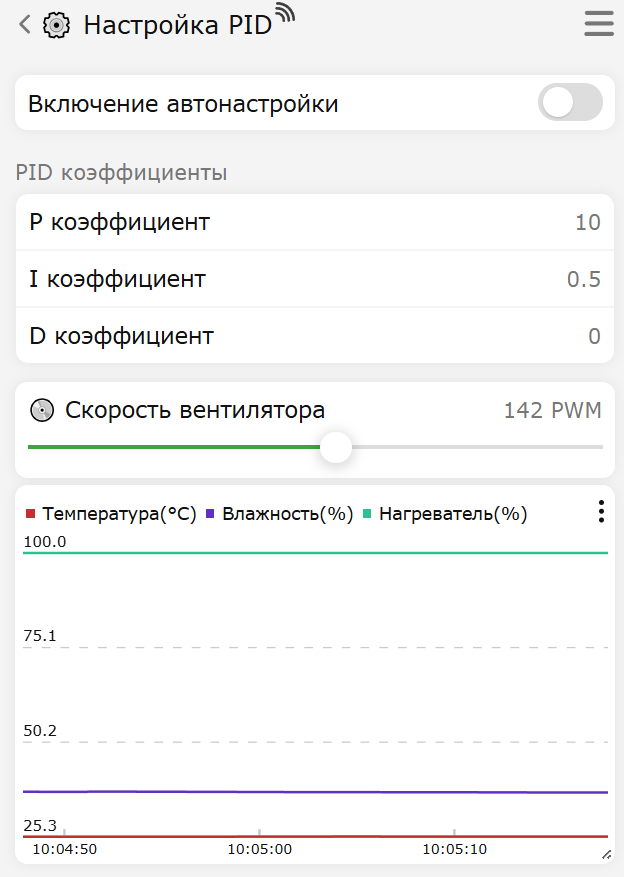Screen dimensions: 624x877
Task: Click the Настройка PID title text
Action: point(180,23)
